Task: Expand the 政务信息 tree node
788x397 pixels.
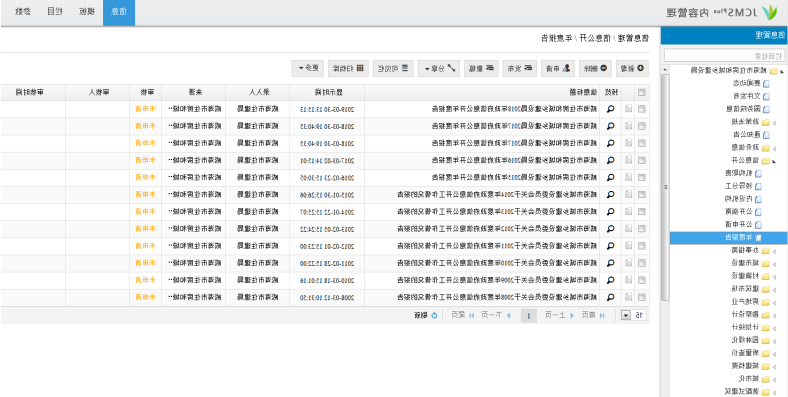Action: pos(774,148)
